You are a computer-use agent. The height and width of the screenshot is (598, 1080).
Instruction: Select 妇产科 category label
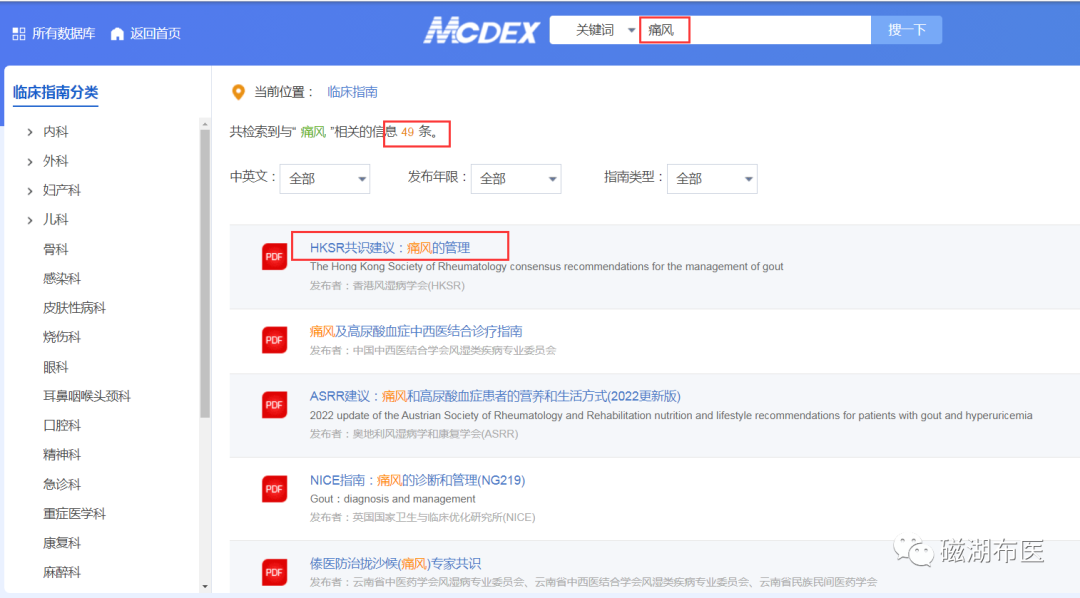62,191
